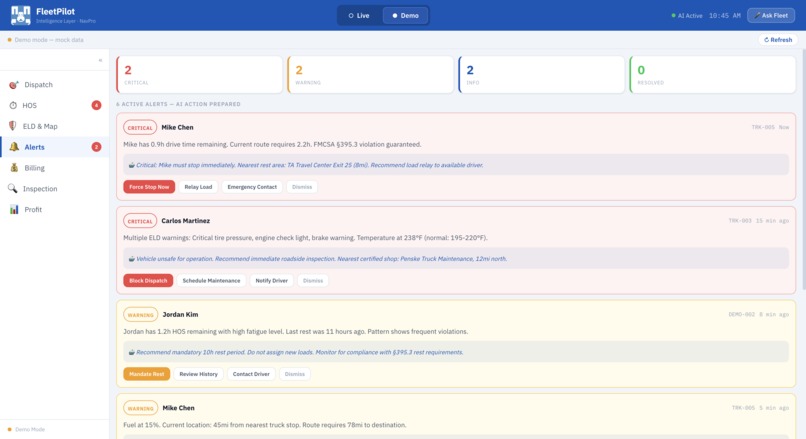
Task: Click the WARNING tag on Jordan Kim alert
Action: [140, 315]
